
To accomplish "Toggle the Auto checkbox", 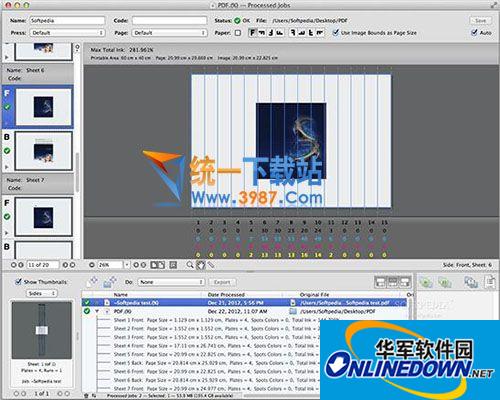I will pos(474,33).
